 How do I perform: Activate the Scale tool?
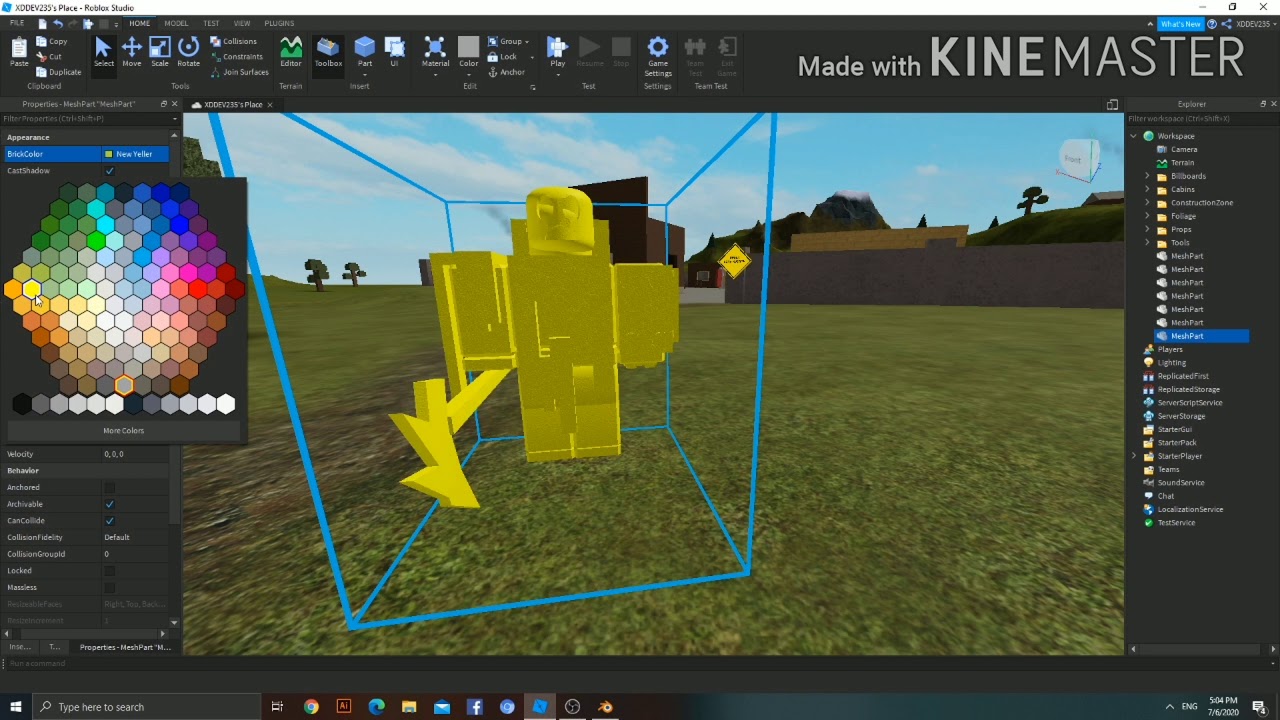pos(160,53)
